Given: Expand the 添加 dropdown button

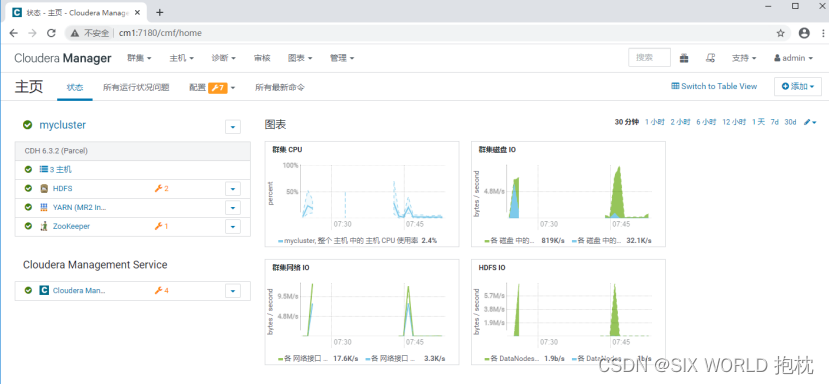Looking at the screenshot, I should 798,87.
